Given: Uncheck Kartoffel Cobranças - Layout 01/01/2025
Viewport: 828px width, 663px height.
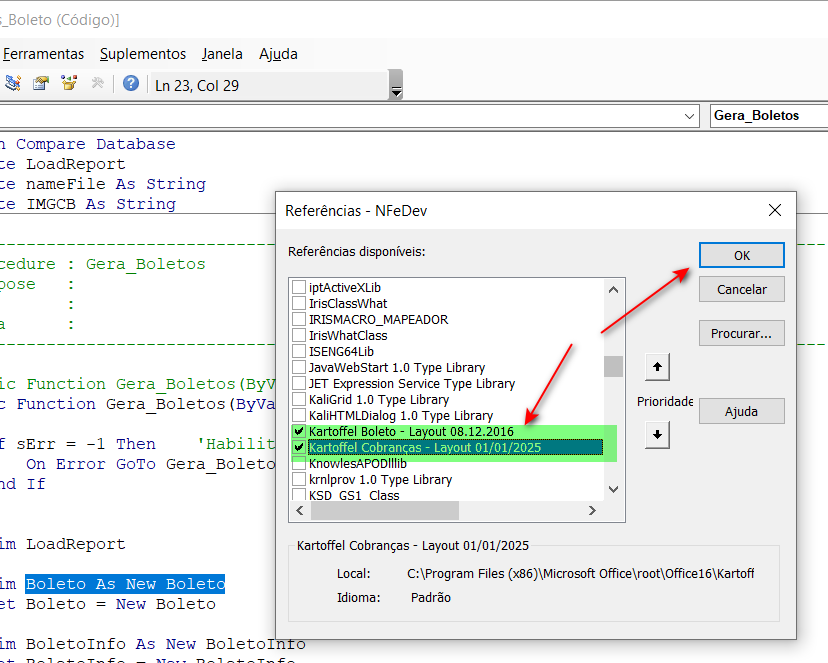Looking at the screenshot, I should coord(299,448).
